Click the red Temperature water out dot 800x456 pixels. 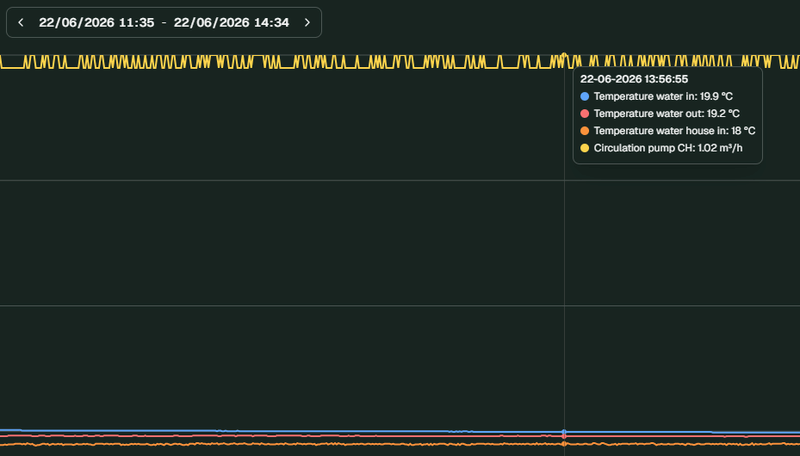585,114
